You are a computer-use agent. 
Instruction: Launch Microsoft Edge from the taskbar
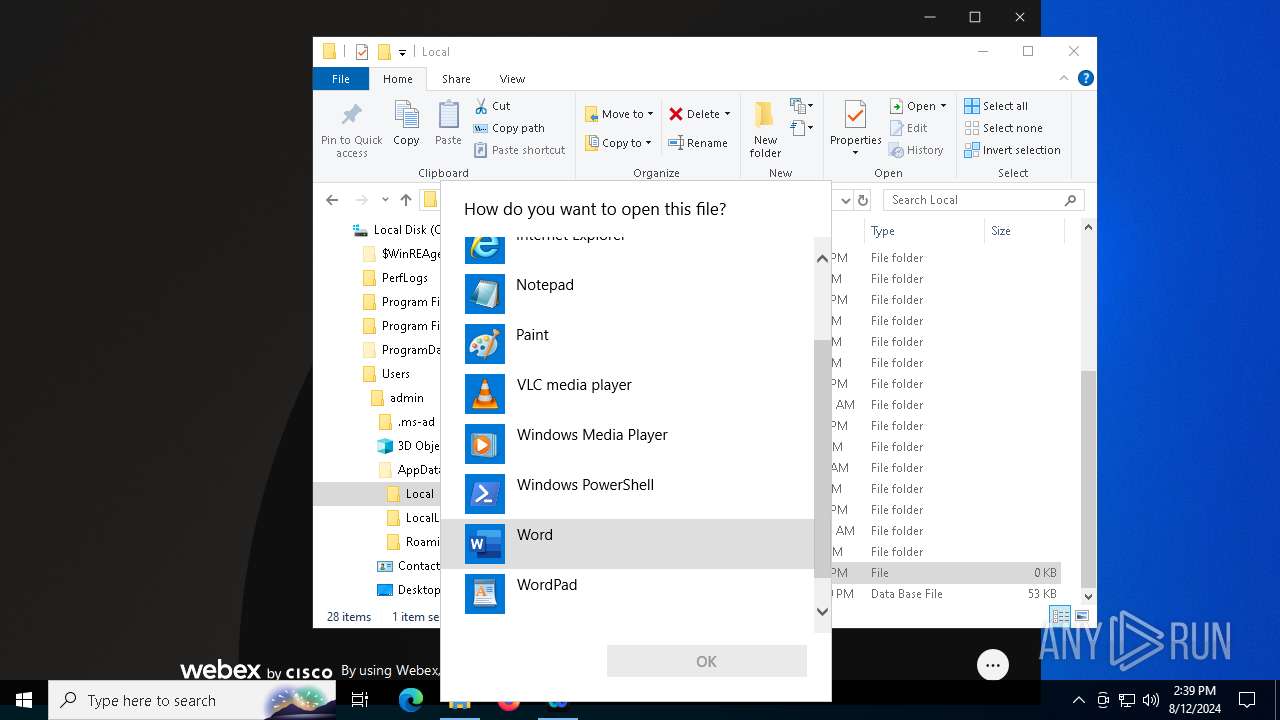tap(411, 700)
